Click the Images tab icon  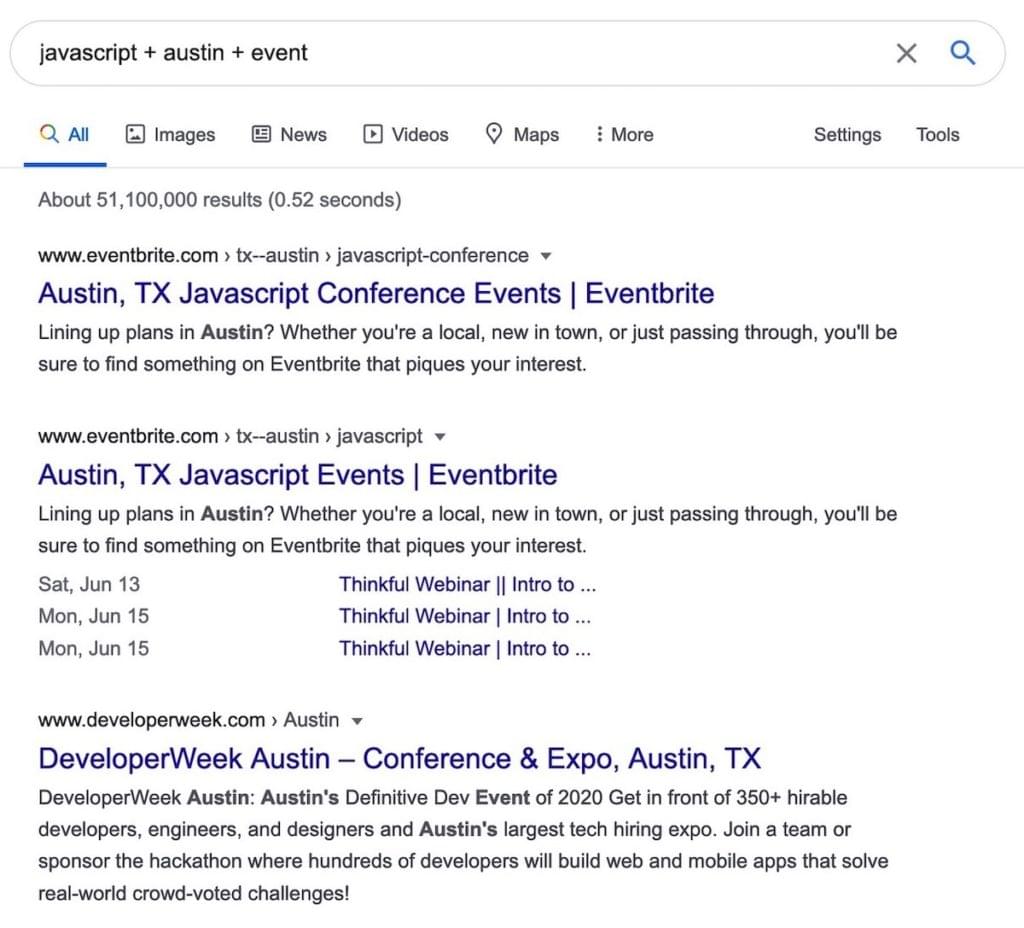pos(136,134)
